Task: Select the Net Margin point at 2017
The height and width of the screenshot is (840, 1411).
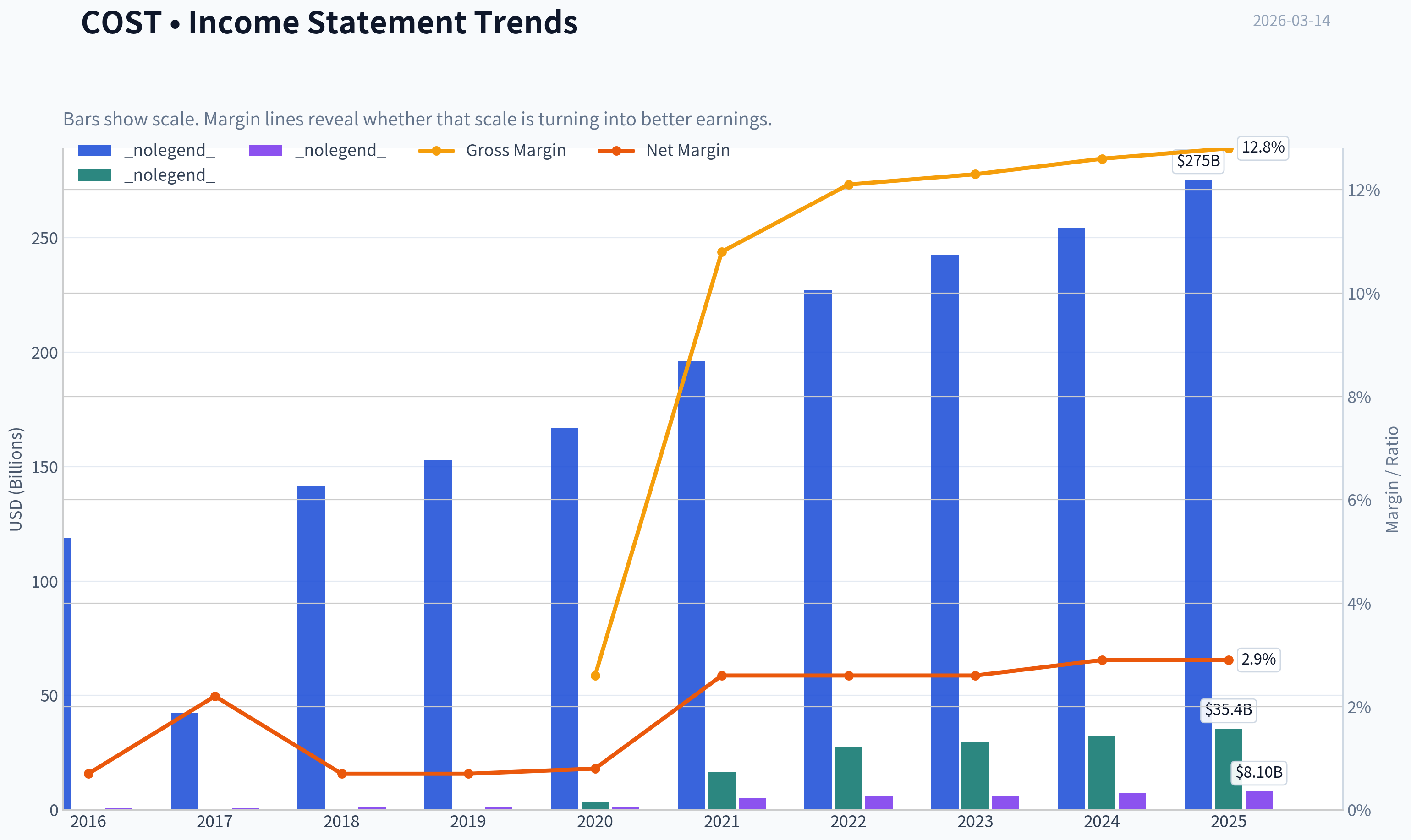Action: (215, 697)
